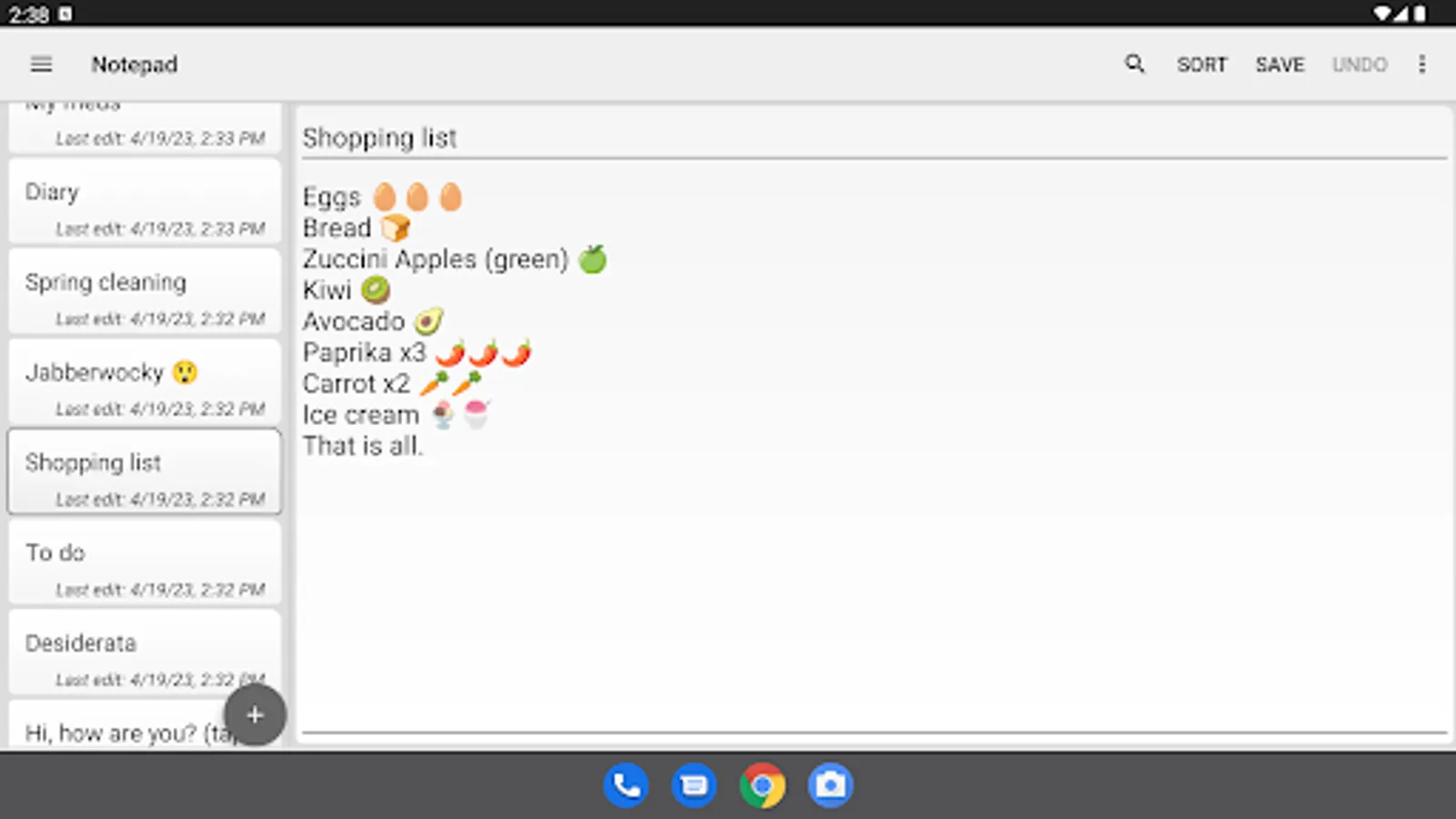Click the SAVE button

[x=1280, y=65]
